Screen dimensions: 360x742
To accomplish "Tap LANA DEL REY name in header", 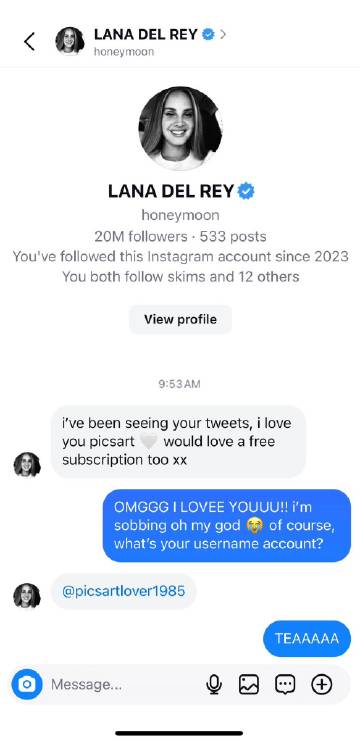I will tap(146, 35).
